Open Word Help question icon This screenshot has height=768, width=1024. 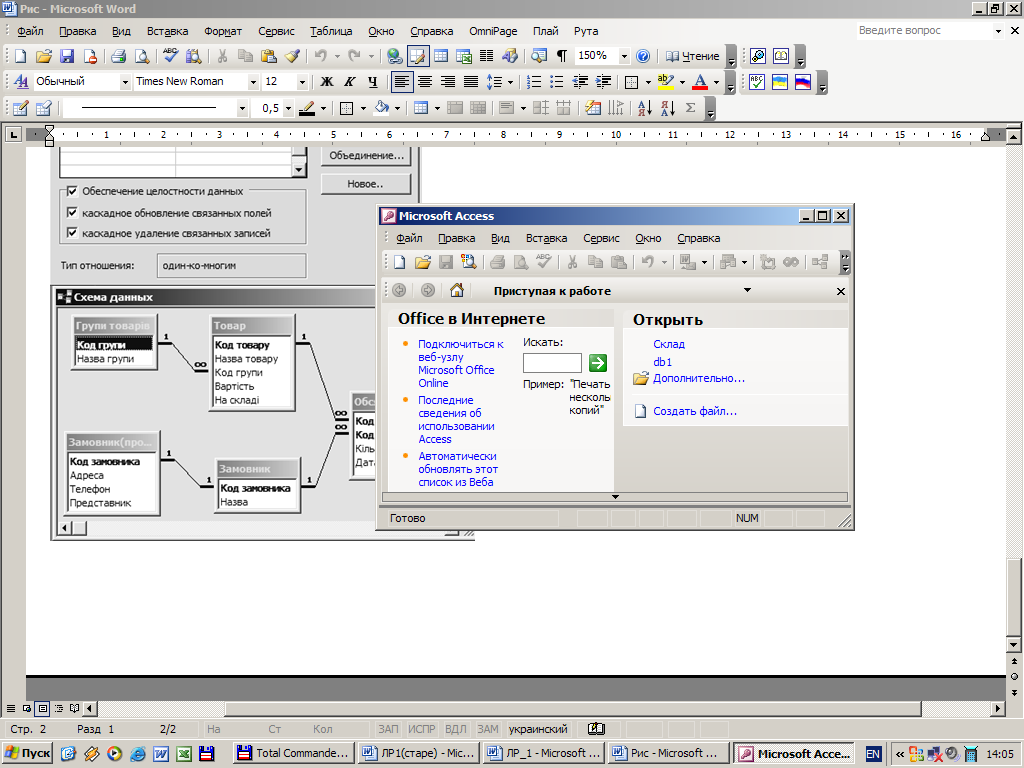pyautogui.click(x=643, y=56)
